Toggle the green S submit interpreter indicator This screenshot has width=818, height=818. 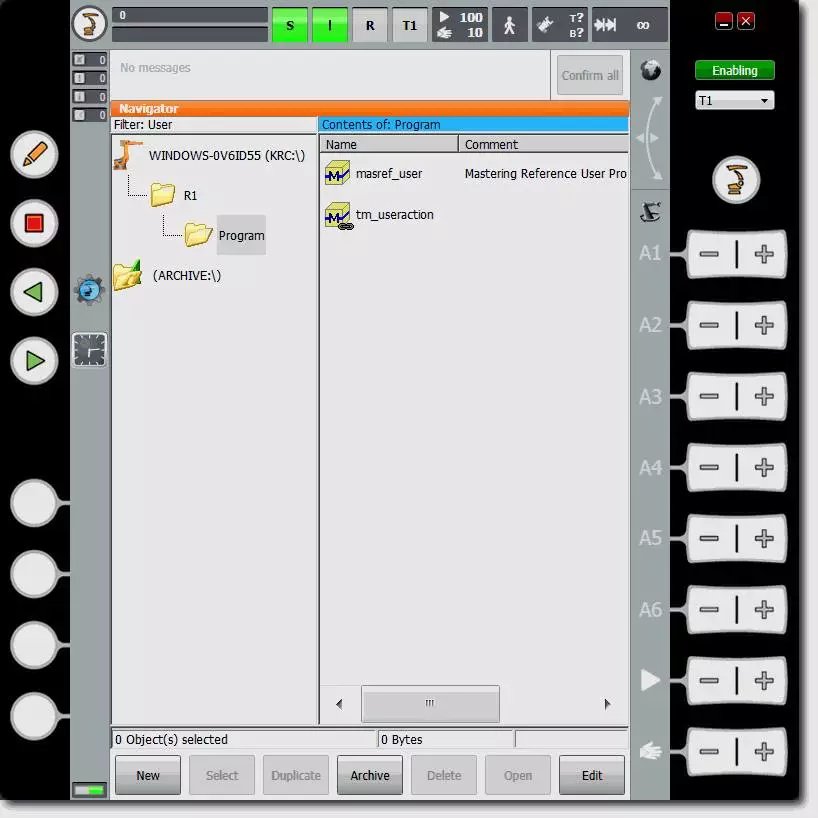click(290, 25)
